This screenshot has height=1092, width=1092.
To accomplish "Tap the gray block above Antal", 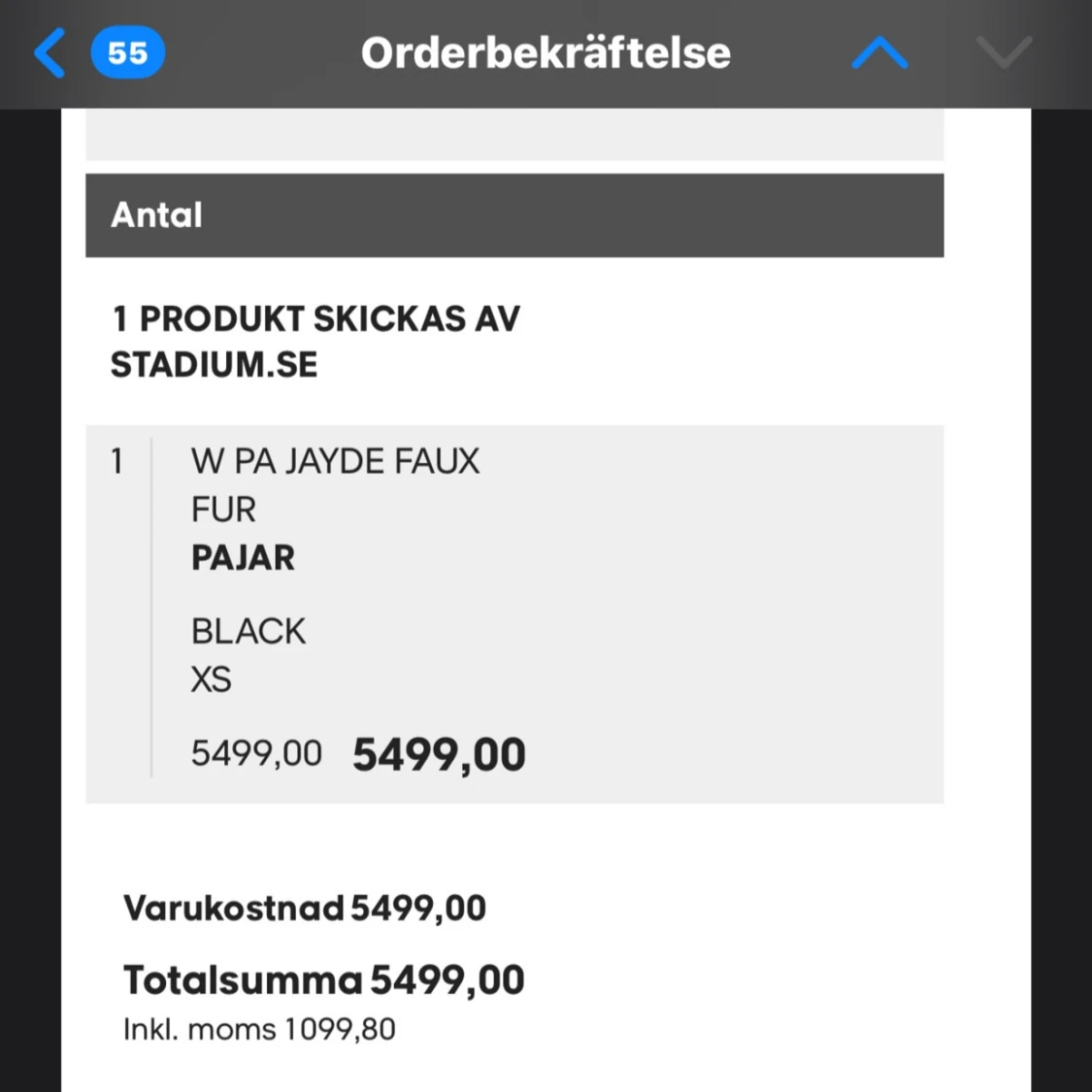I will click(514, 135).
